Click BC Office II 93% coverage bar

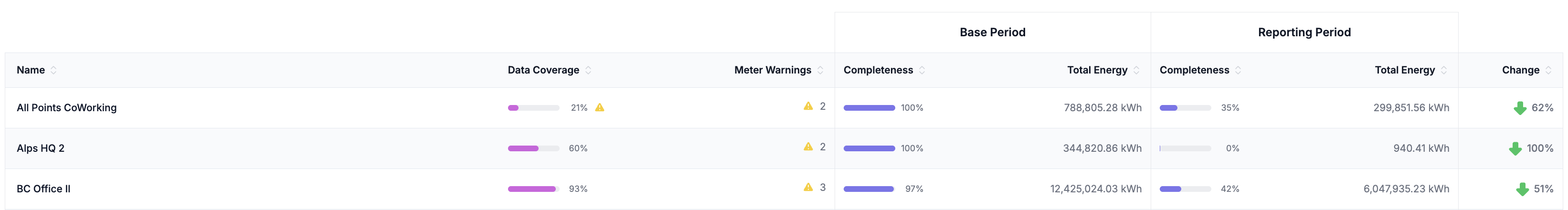[532, 189]
